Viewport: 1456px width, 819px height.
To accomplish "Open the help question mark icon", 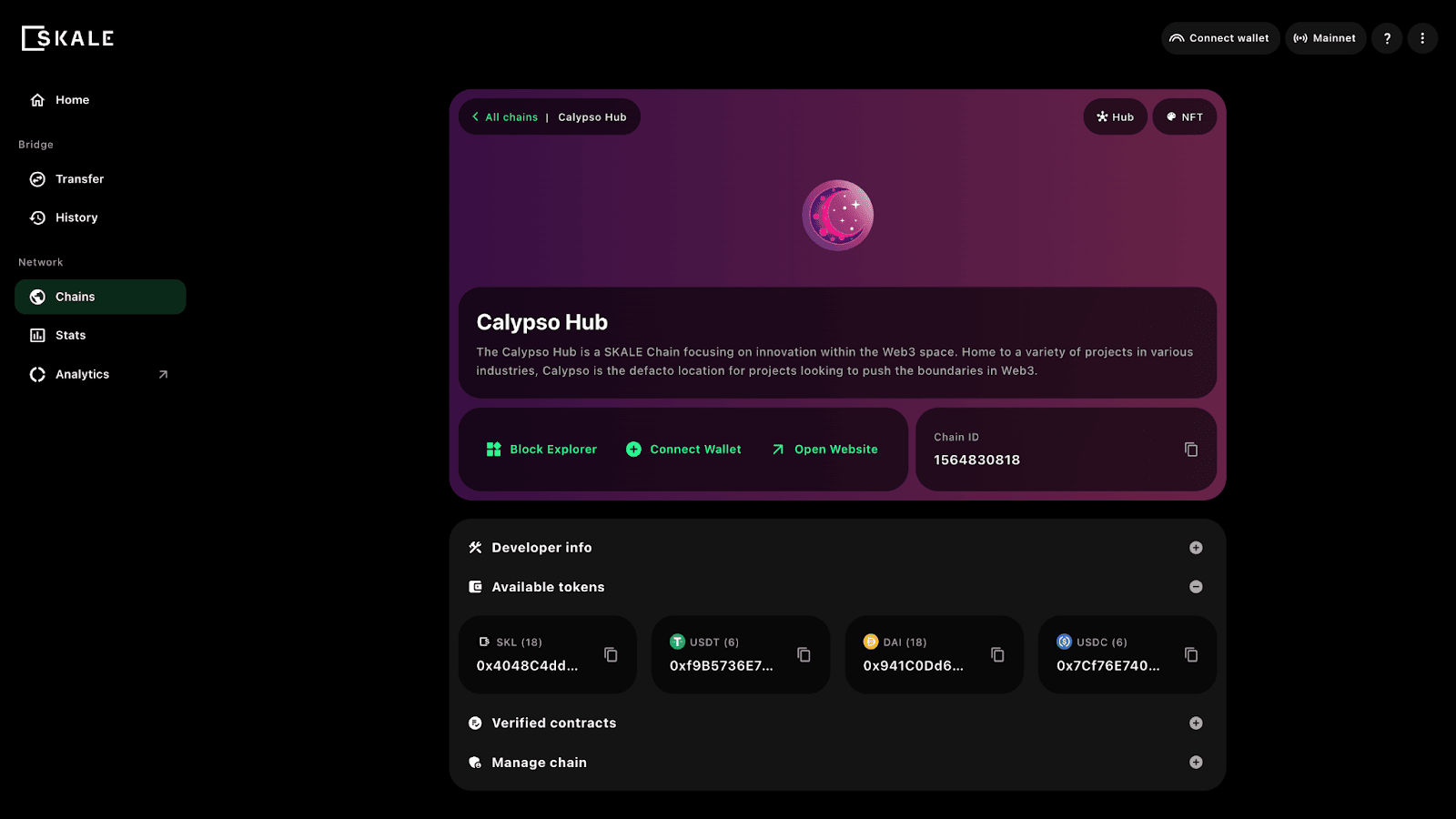I will (1387, 38).
